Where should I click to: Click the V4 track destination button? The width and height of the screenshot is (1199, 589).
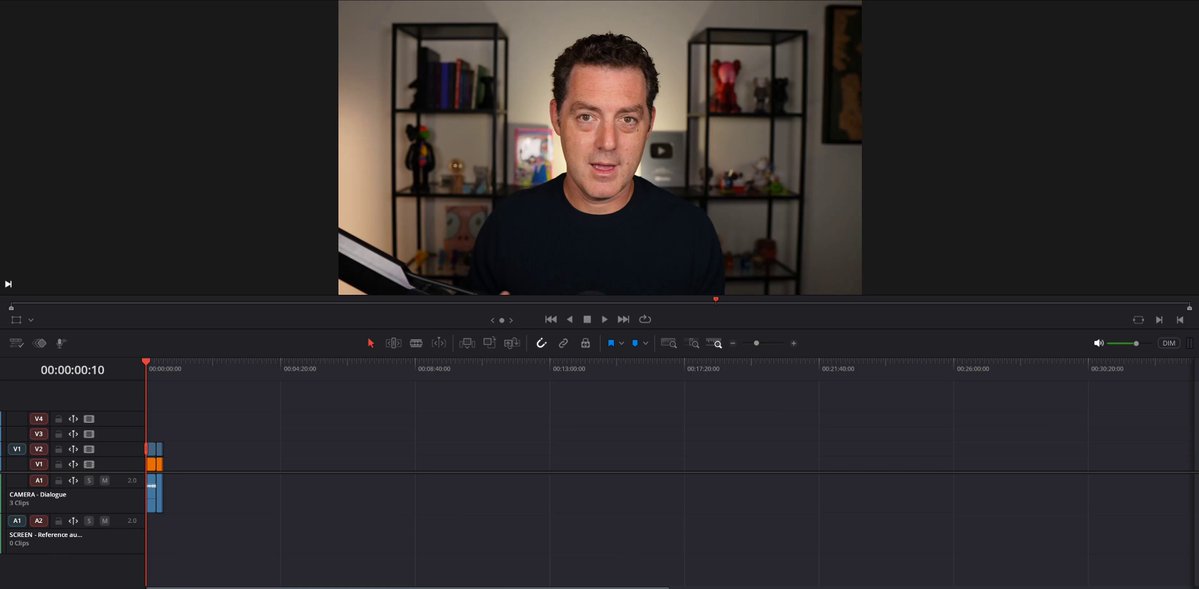(x=38, y=419)
